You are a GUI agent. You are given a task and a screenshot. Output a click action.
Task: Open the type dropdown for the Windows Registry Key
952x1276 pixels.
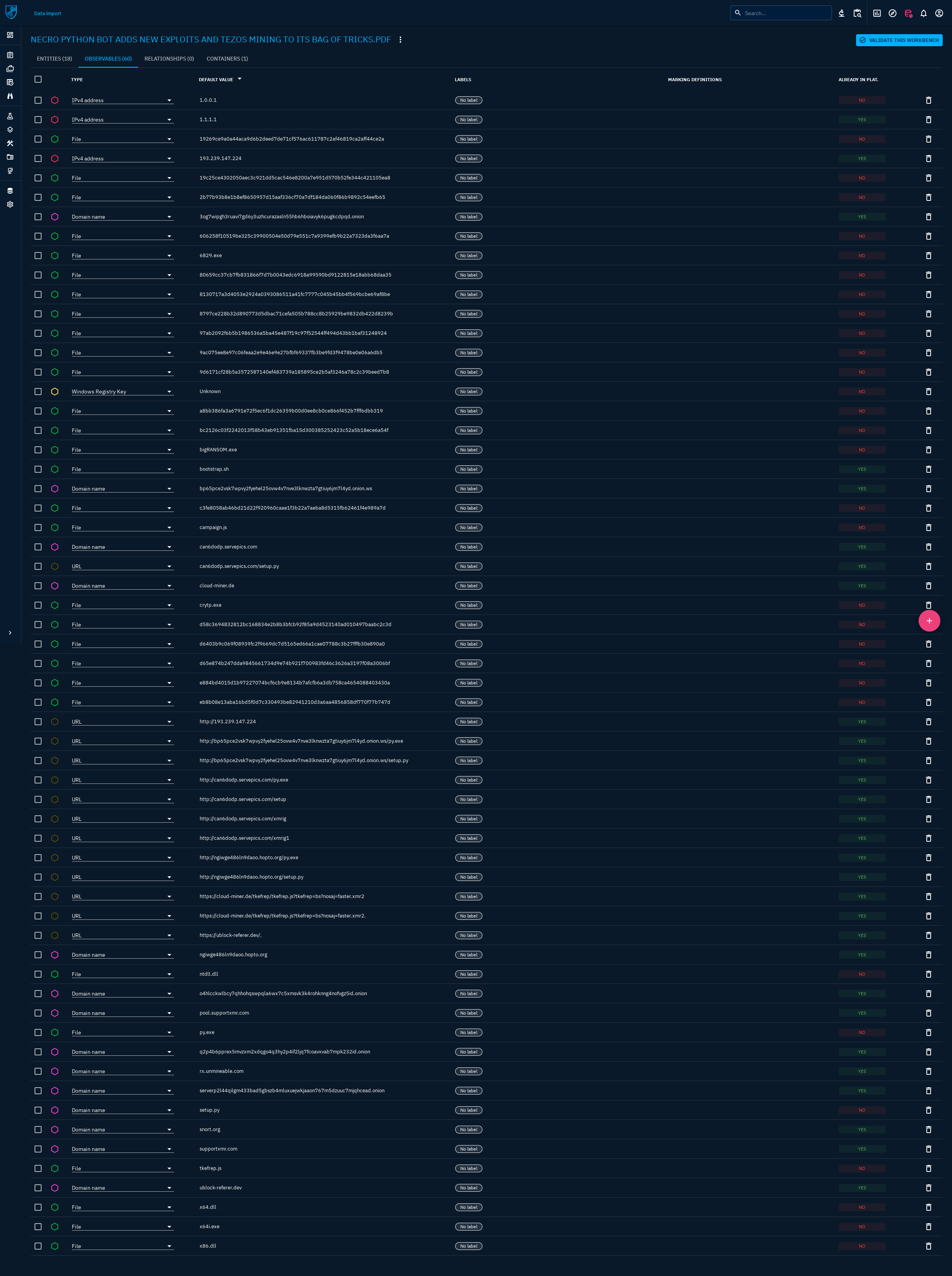coord(169,391)
